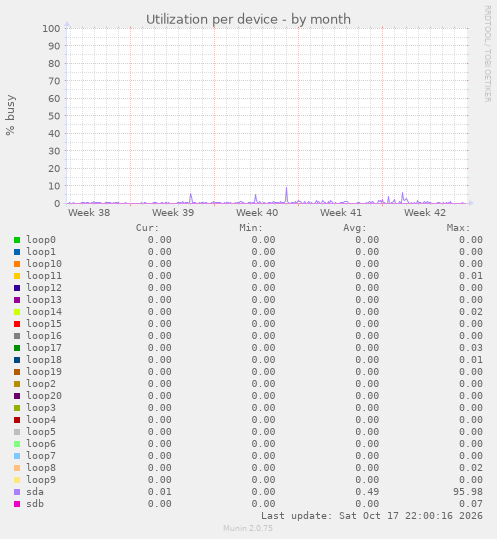Screen dimensions: 497x539
Task: Select the loop16 legend label
Action: 44,336
